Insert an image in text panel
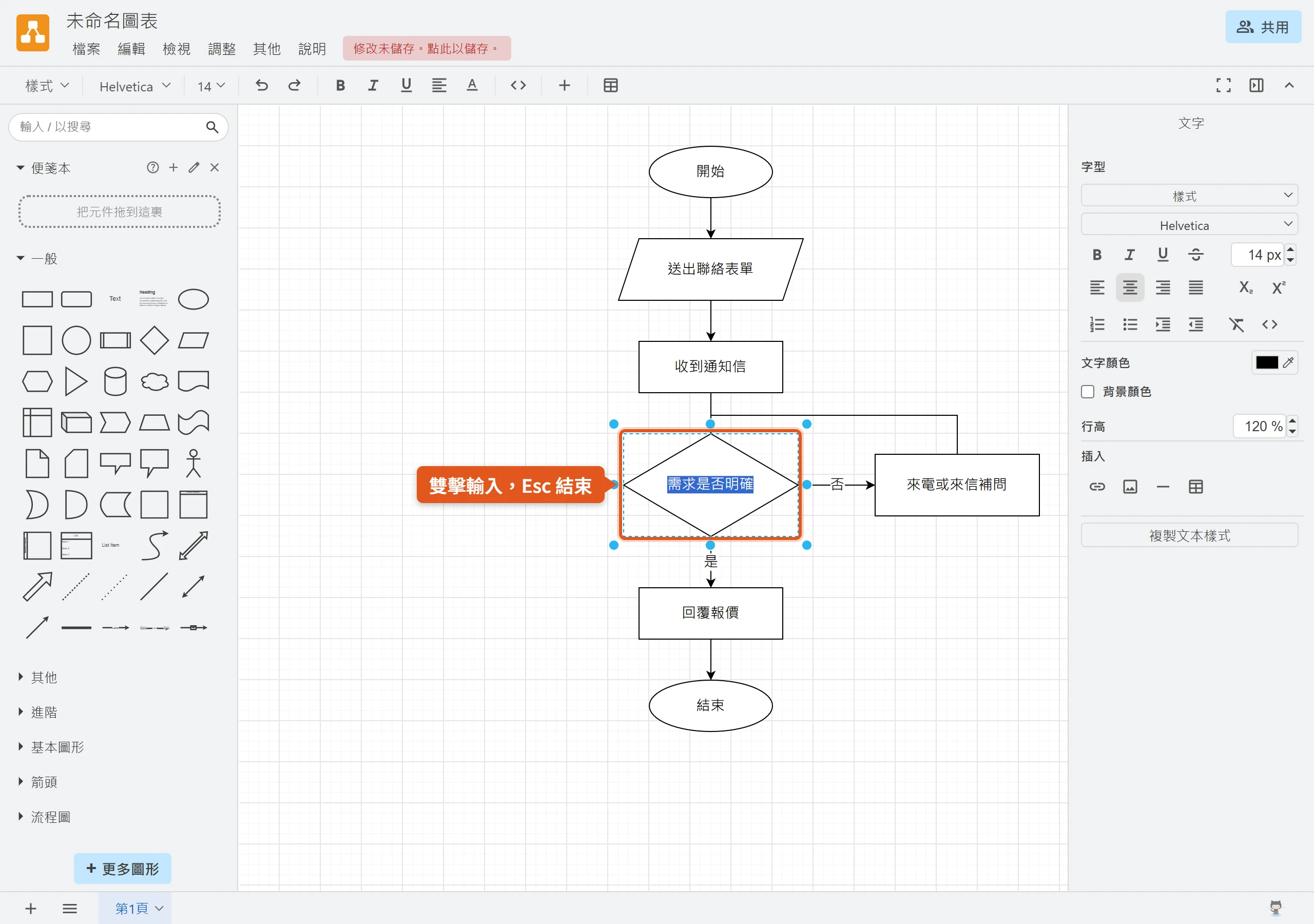 click(1130, 487)
